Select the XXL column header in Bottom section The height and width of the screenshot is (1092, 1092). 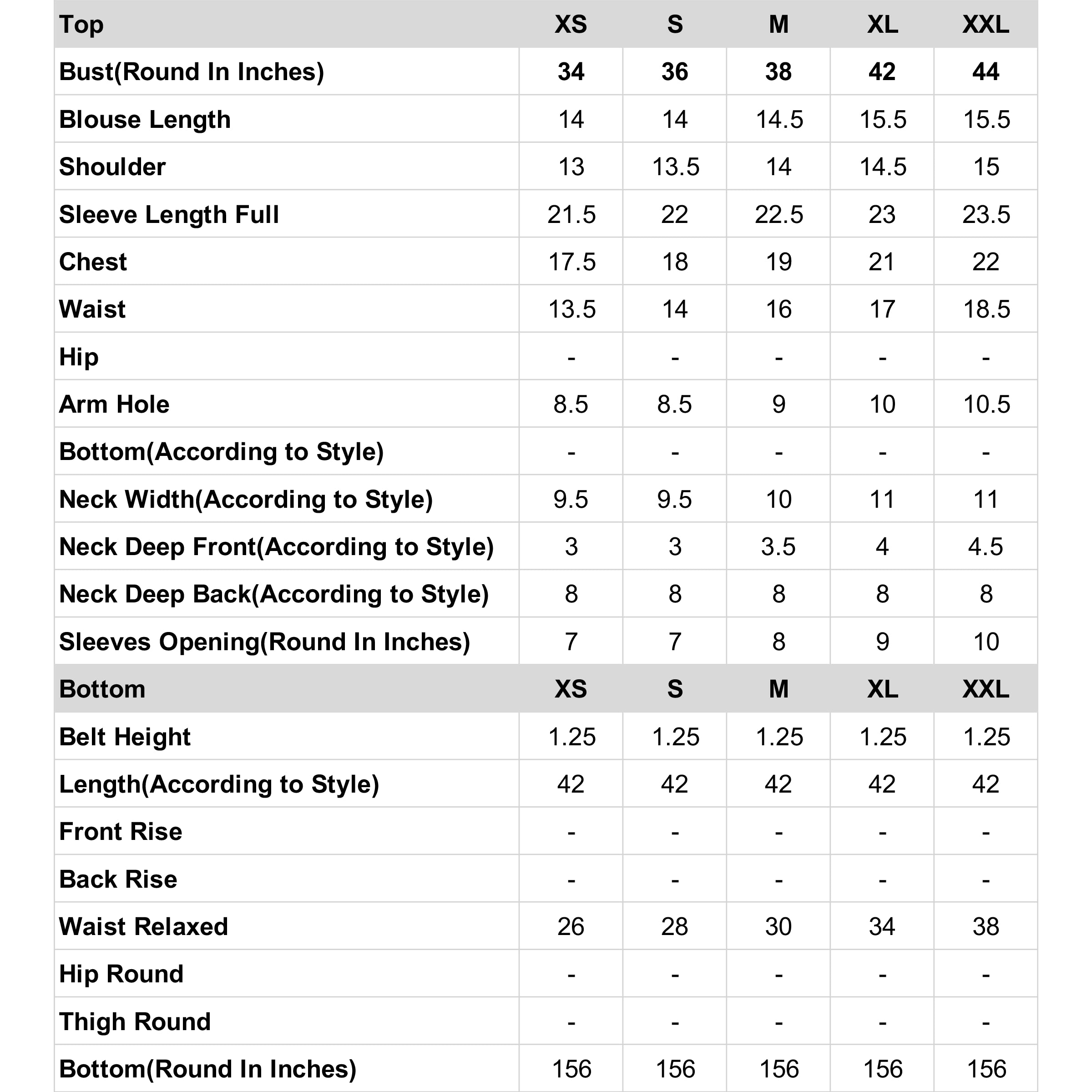(986, 689)
